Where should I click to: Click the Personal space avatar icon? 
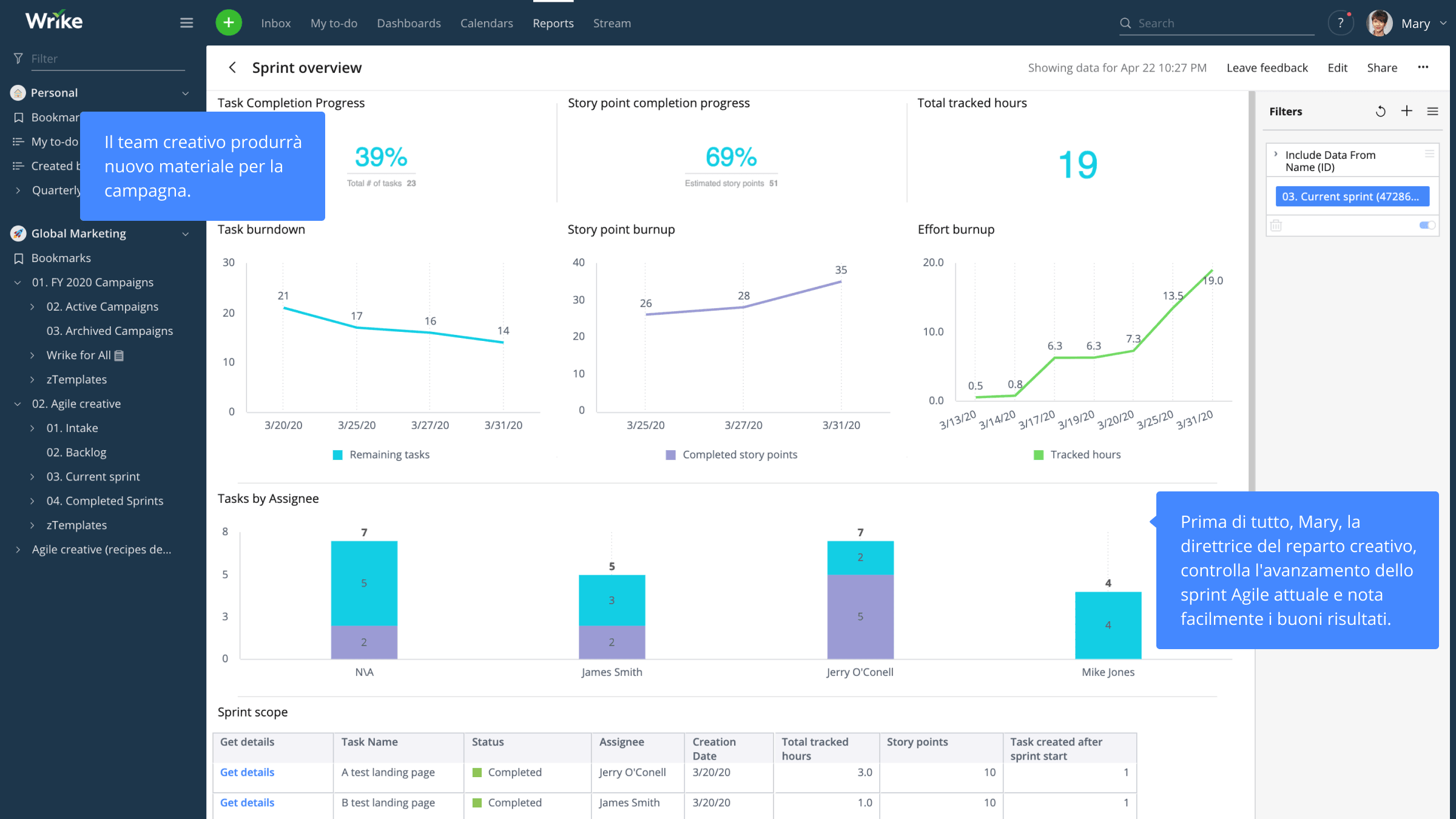coord(18,93)
